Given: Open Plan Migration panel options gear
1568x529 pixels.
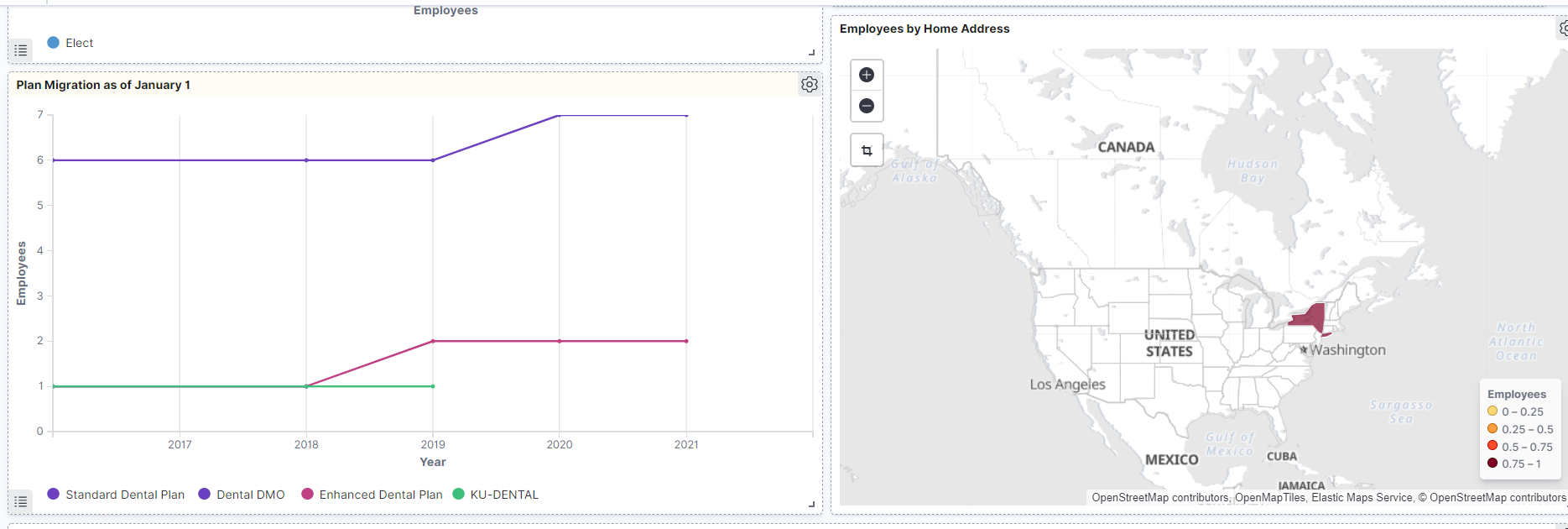Looking at the screenshot, I should click(809, 85).
